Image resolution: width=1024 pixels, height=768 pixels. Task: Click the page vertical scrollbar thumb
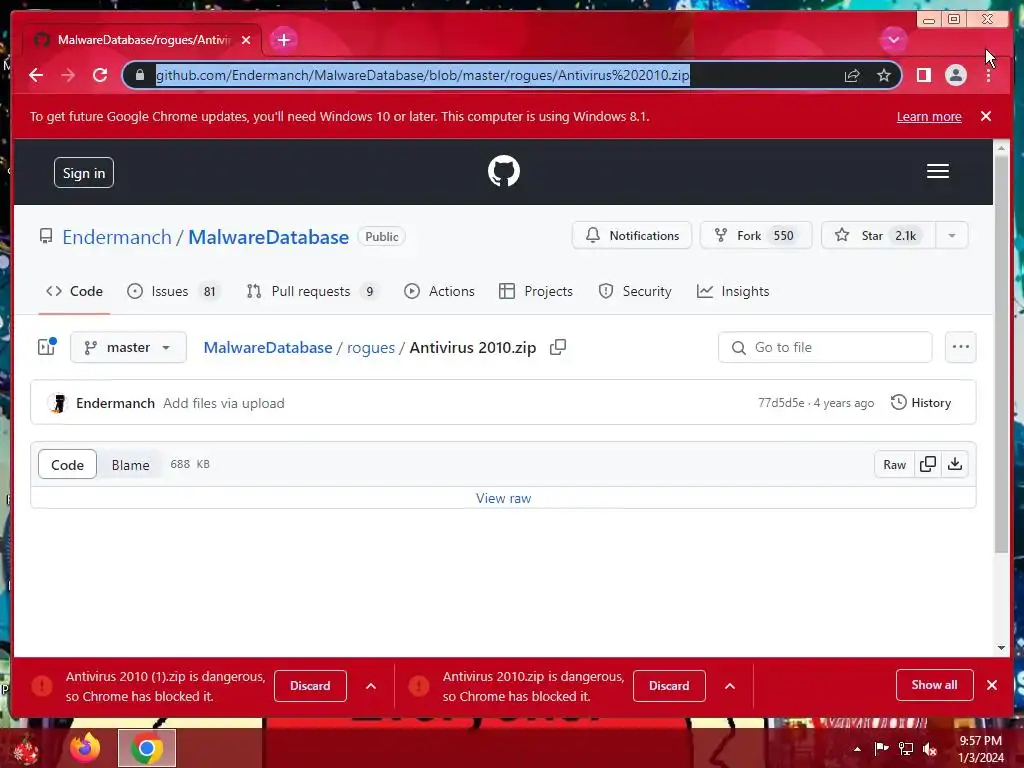point(1001,354)
